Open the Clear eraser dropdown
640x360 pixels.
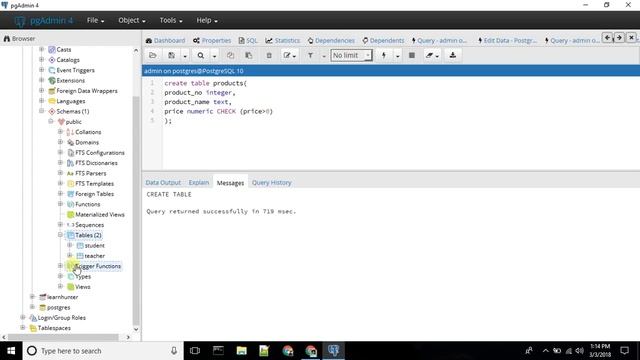click(x=431, y=56)
